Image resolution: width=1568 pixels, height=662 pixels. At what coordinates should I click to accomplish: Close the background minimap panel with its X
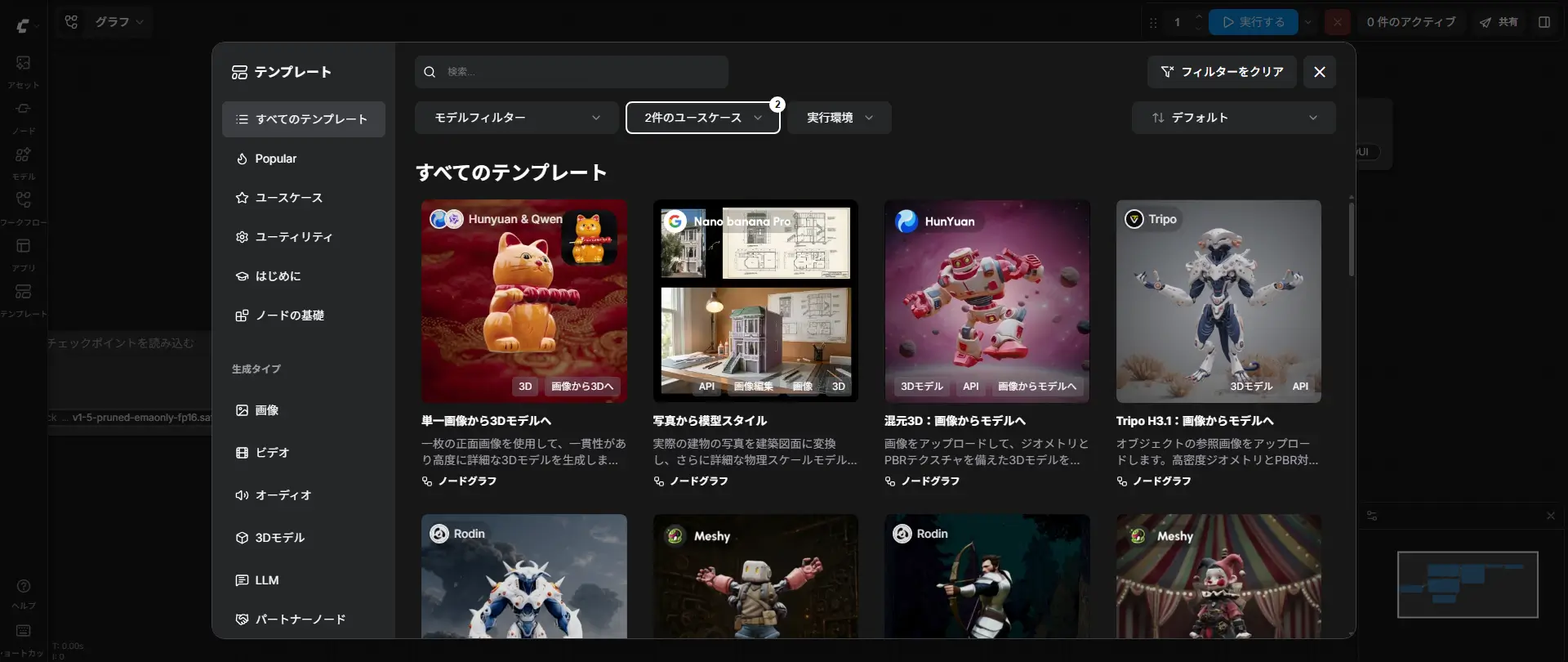(1551, 516)
